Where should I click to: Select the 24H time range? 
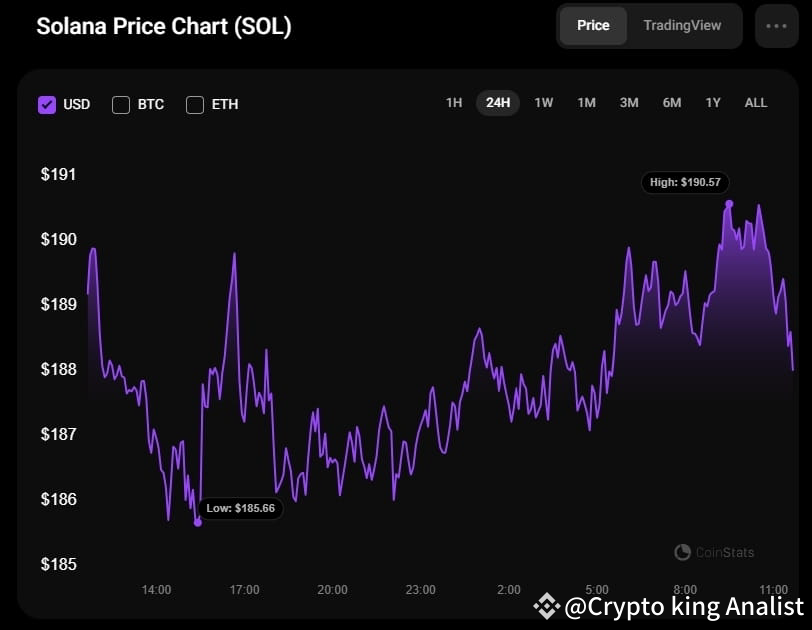(x=498, y=103)
